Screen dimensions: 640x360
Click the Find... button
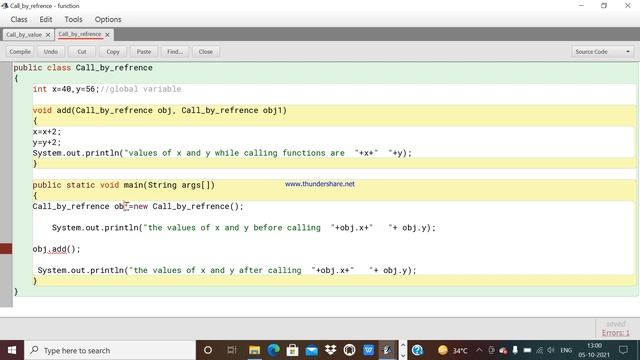(x=175, y=52)
